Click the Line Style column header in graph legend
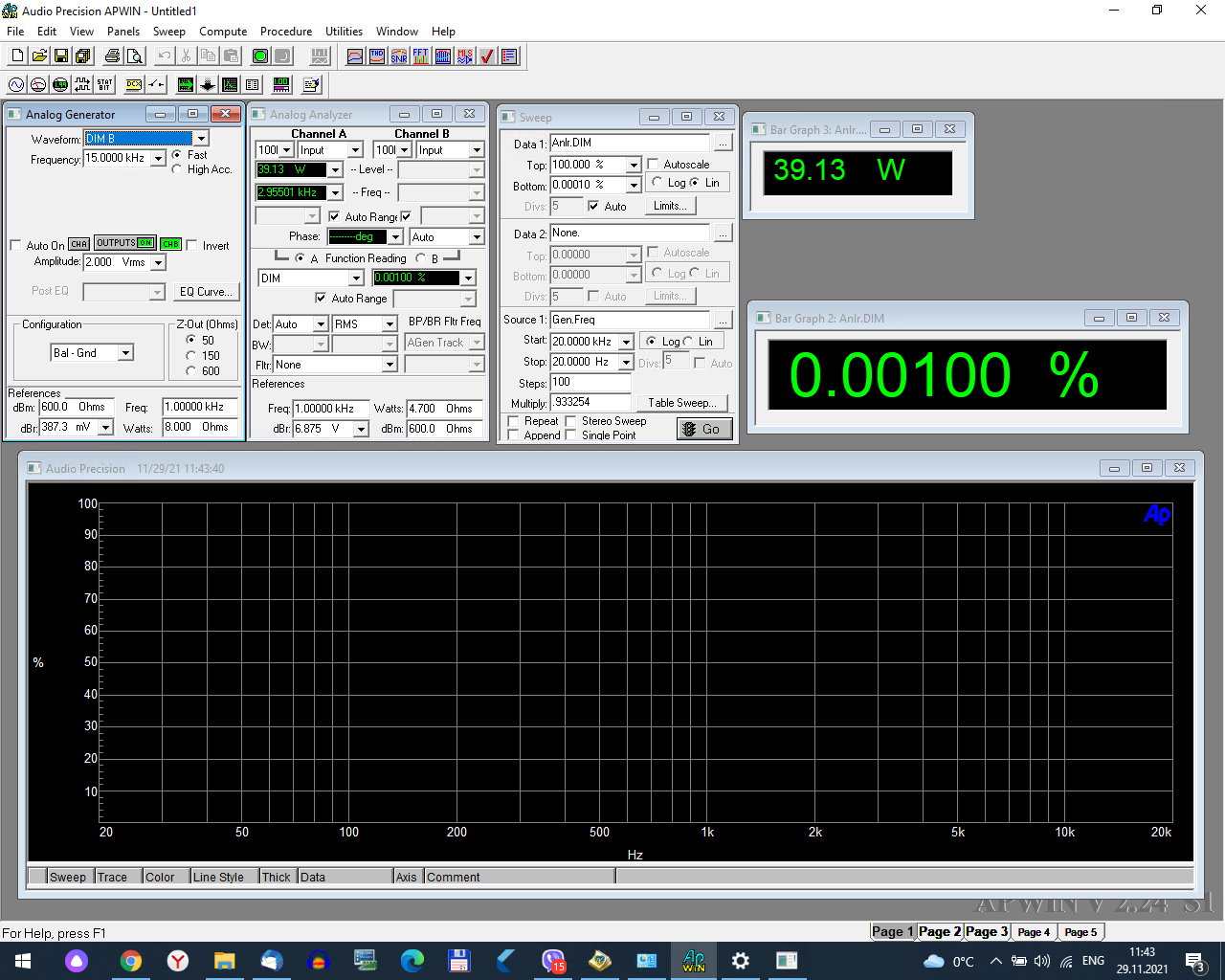 [225, 877]
